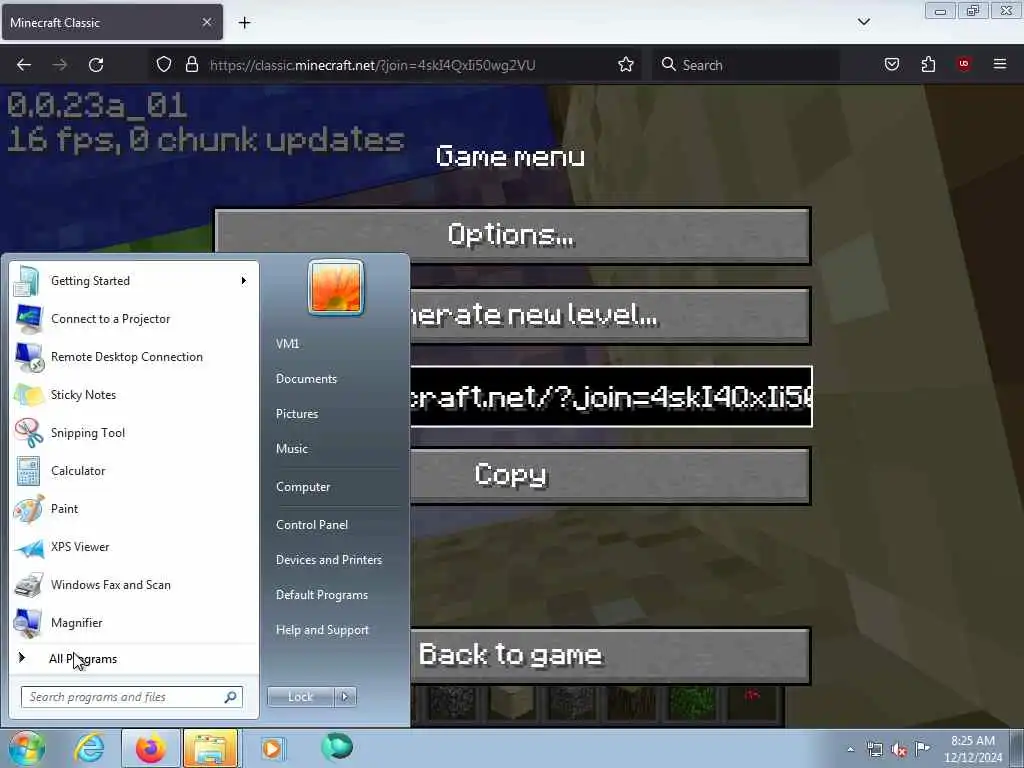Open Control Panel
The height and width of the screenshot is (768, 1024).
[312, 524]
